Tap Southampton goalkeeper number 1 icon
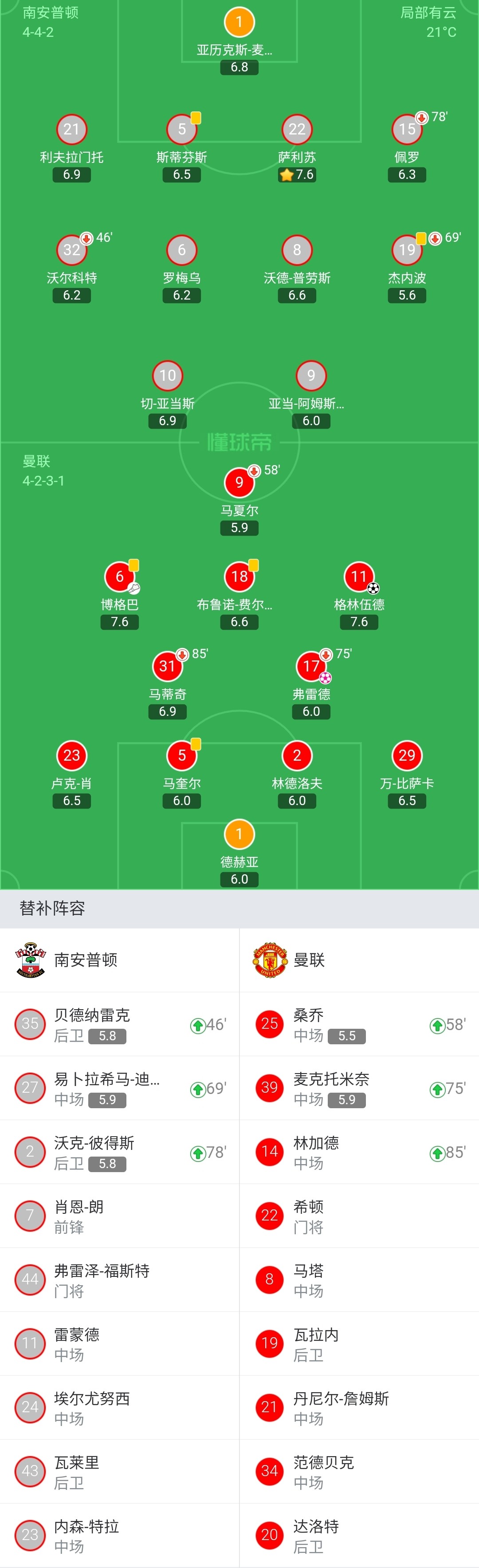The height and width of the screenshot is (1568, 479). 239,22
